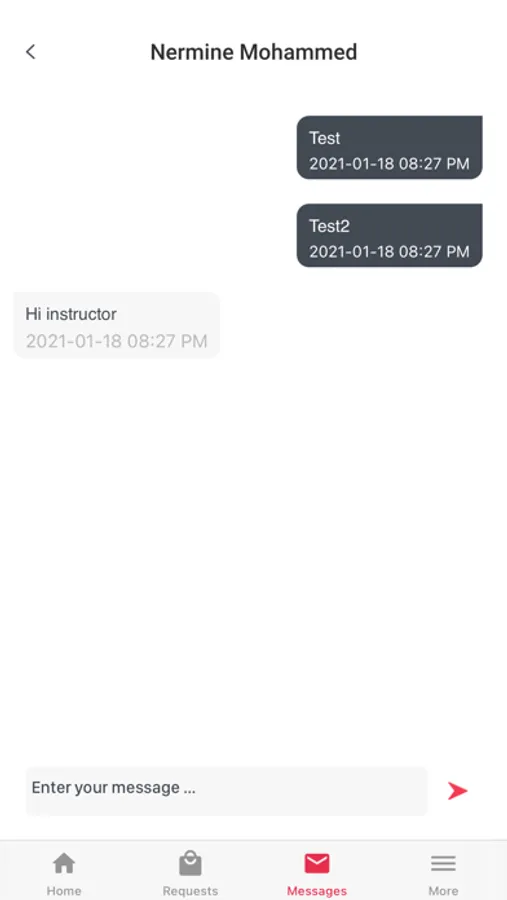Send message with red arrow icon
Screen dimensions: 507x900
tap(458, 791)
